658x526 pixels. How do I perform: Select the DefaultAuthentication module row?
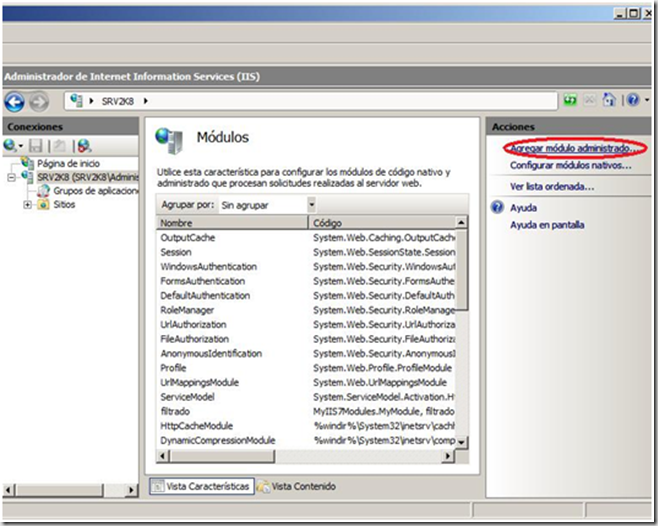(x=306, y=296)
